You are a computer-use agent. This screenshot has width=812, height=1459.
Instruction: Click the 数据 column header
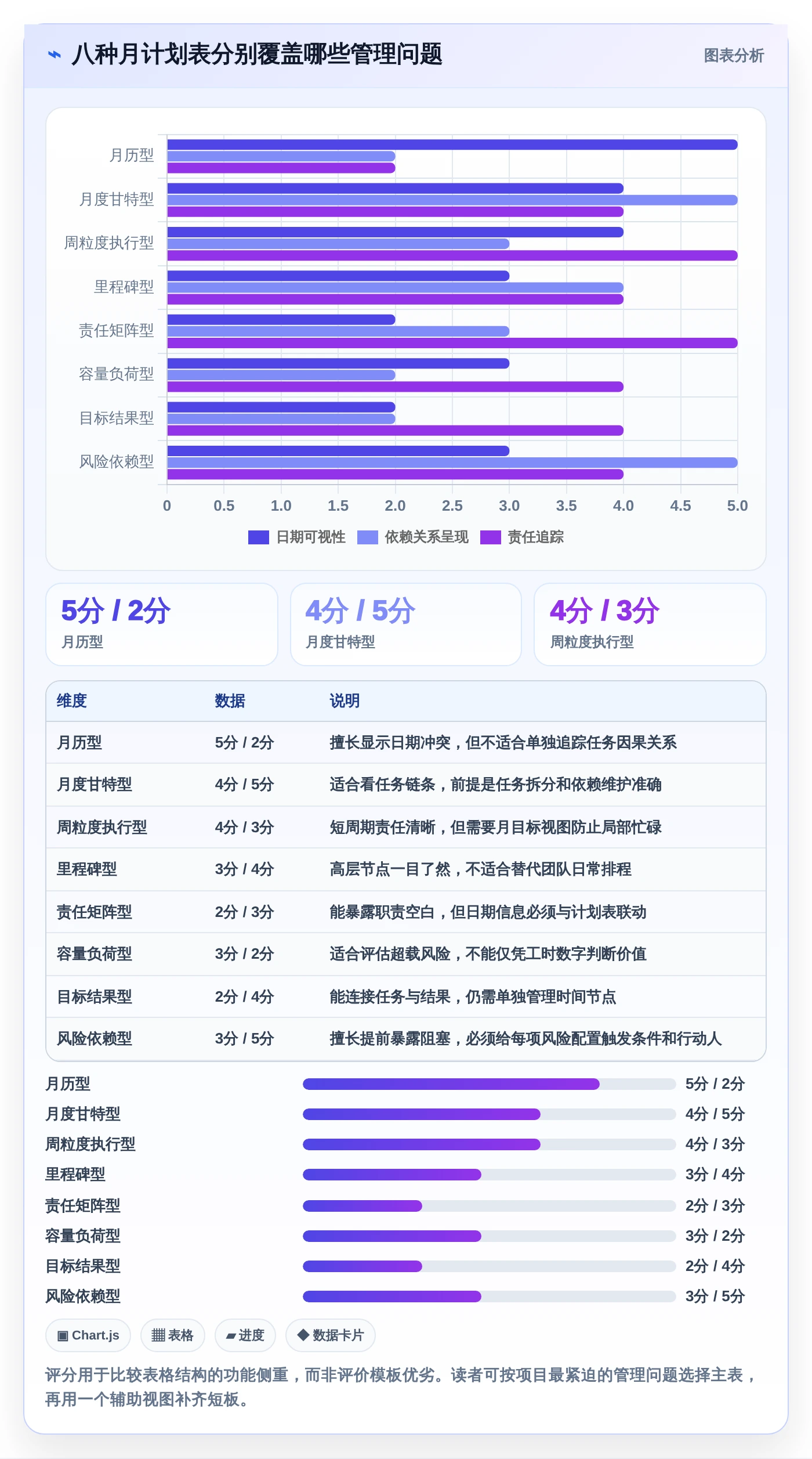(230, 700)
